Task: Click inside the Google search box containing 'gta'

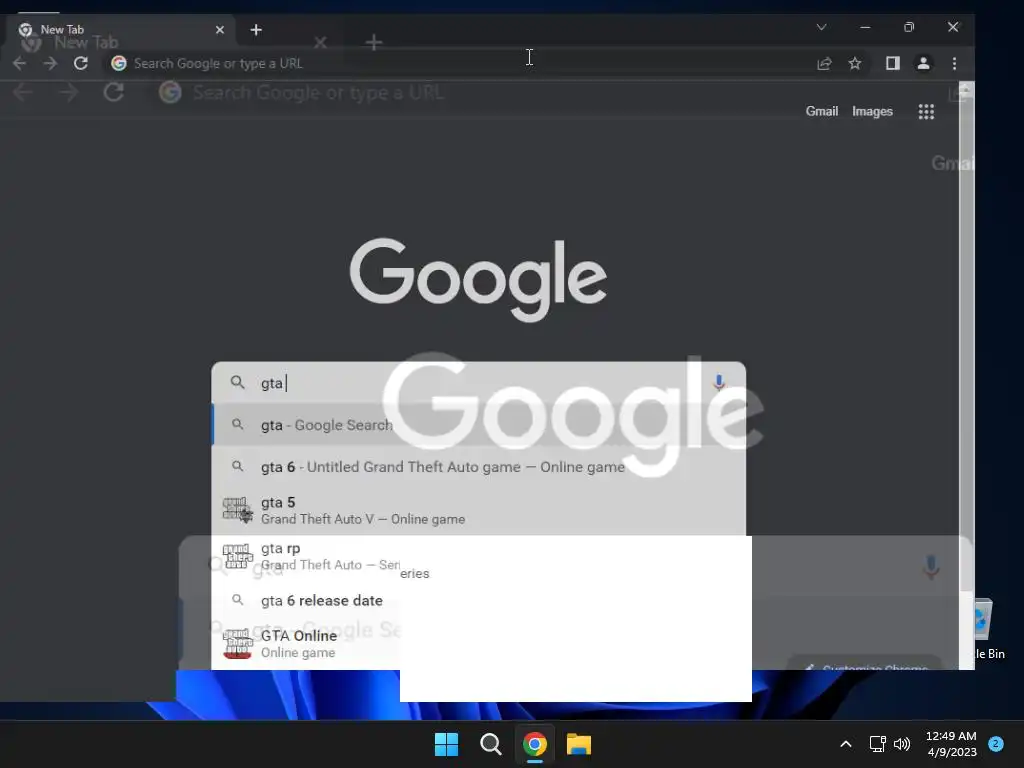Action: point(479,383)
